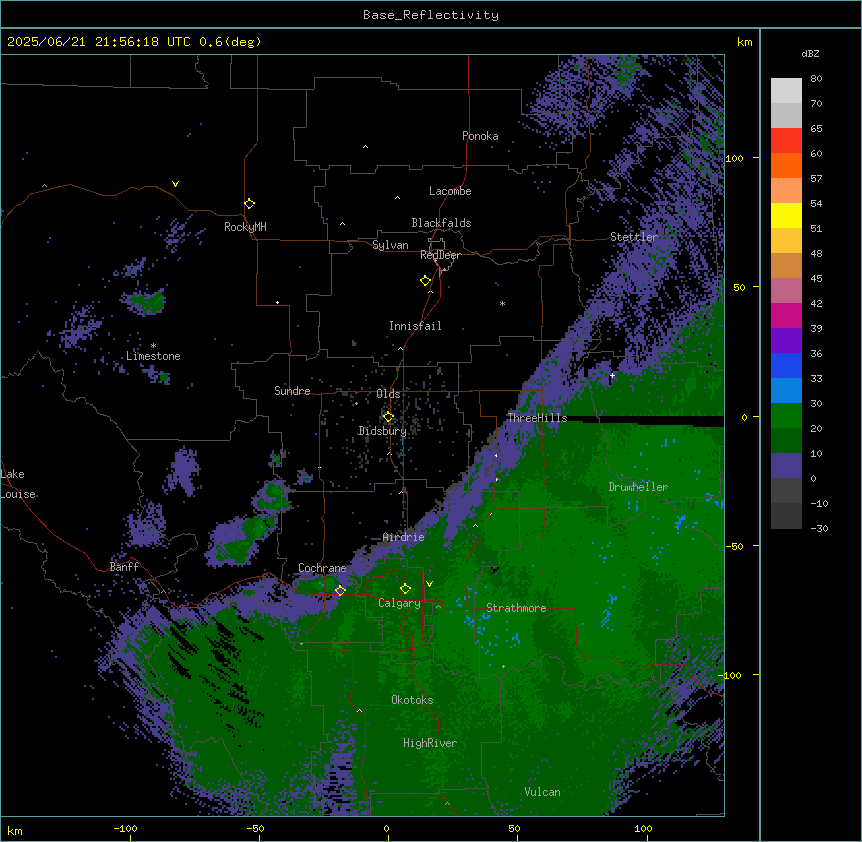Select the Banff town label
The height and width of the screenshot is (842, 862).
click(x=124, y=567)
